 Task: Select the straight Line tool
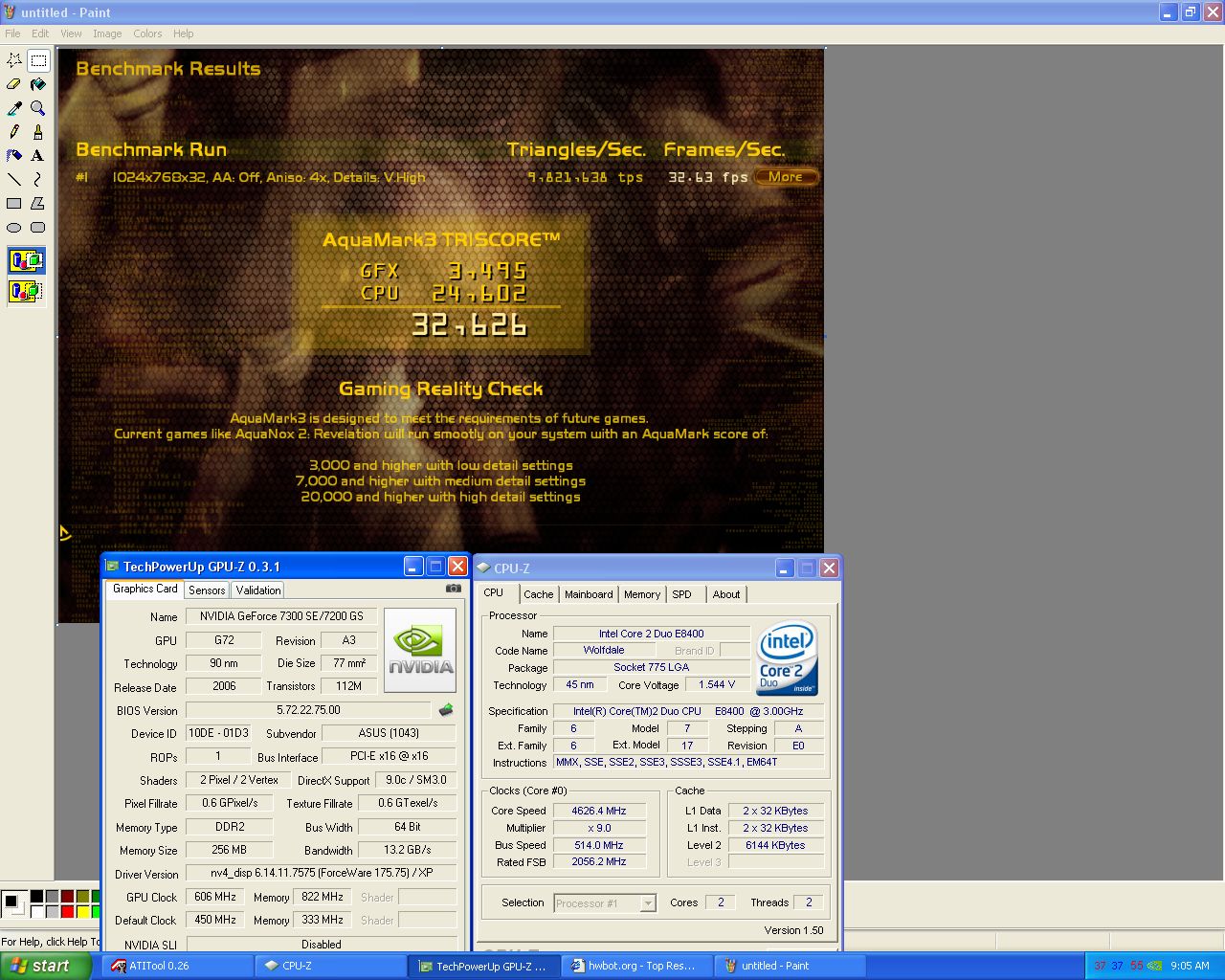point(14,179)
